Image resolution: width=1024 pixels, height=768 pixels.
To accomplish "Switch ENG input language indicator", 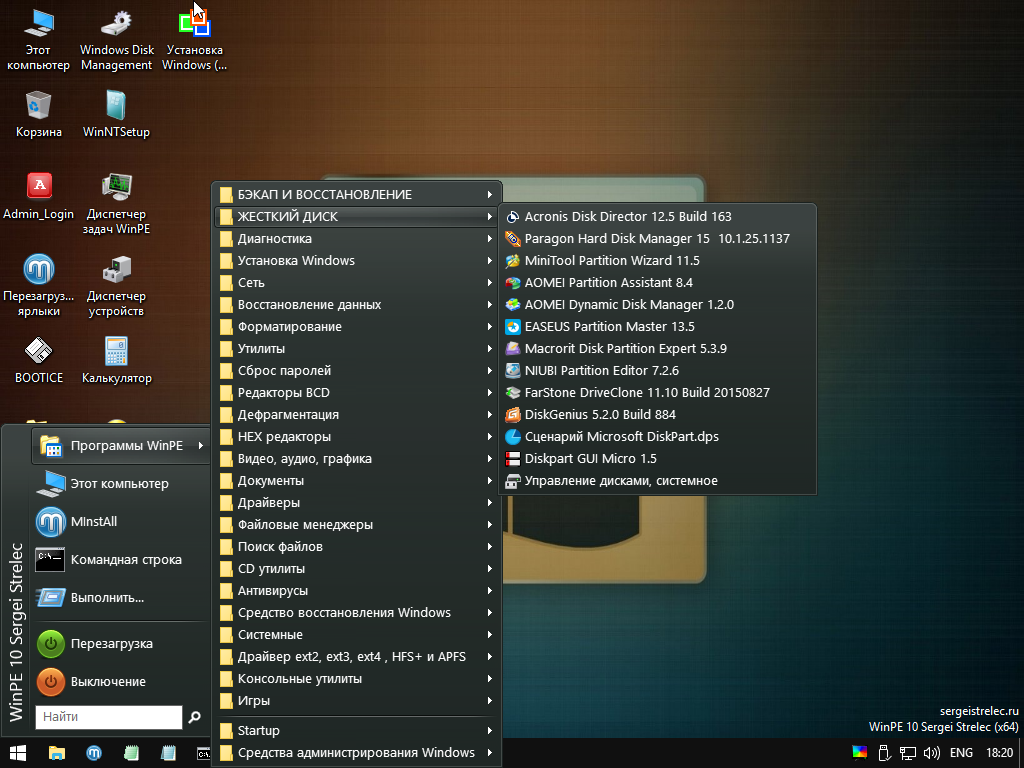I will click(x=961, y=753).
